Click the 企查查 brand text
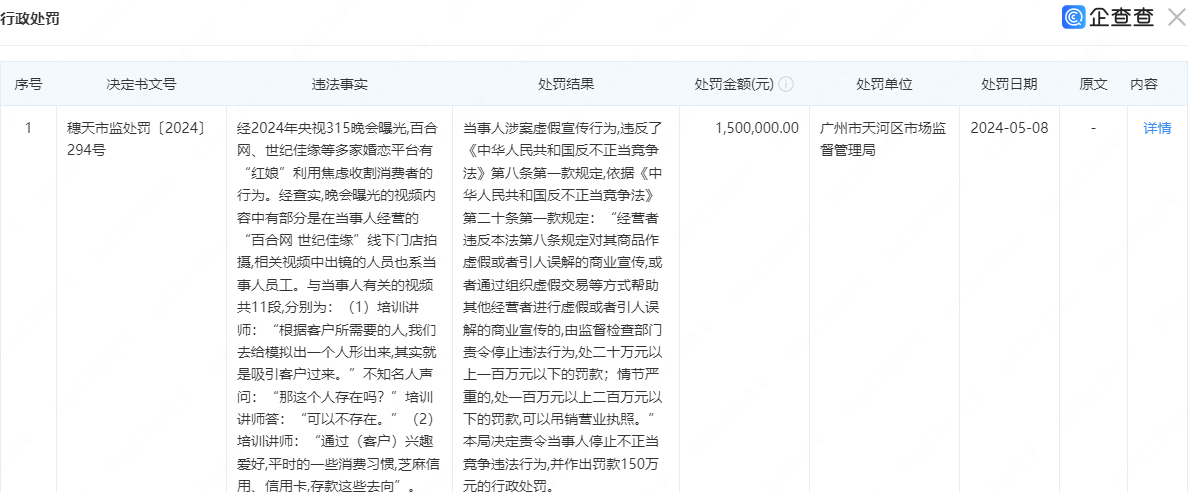This screenshot has width=1190, height=492. tap(1122, 17)
